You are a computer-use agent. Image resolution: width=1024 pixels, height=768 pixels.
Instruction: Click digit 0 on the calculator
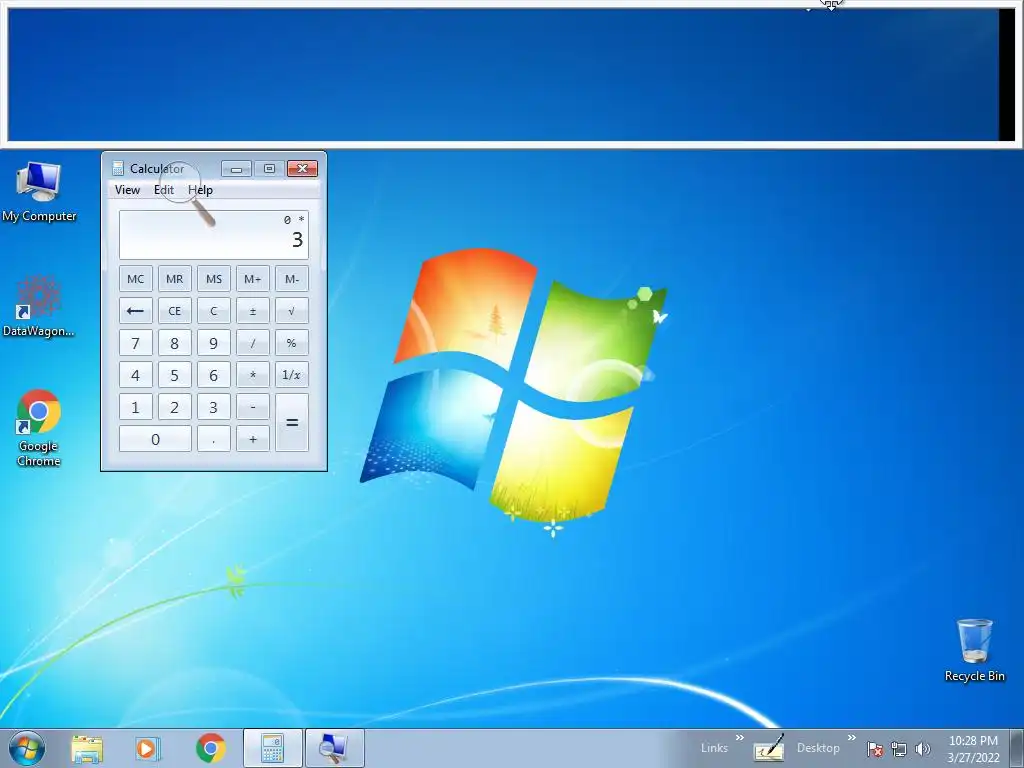(x=155, y=439)
